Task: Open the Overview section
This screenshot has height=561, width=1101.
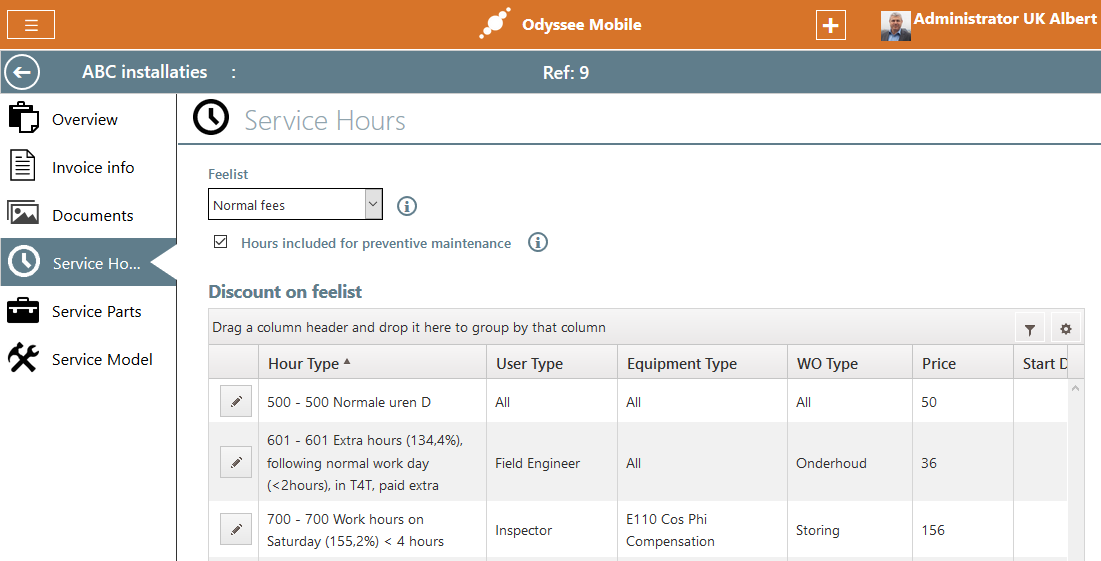Action: tap(85, 120)
